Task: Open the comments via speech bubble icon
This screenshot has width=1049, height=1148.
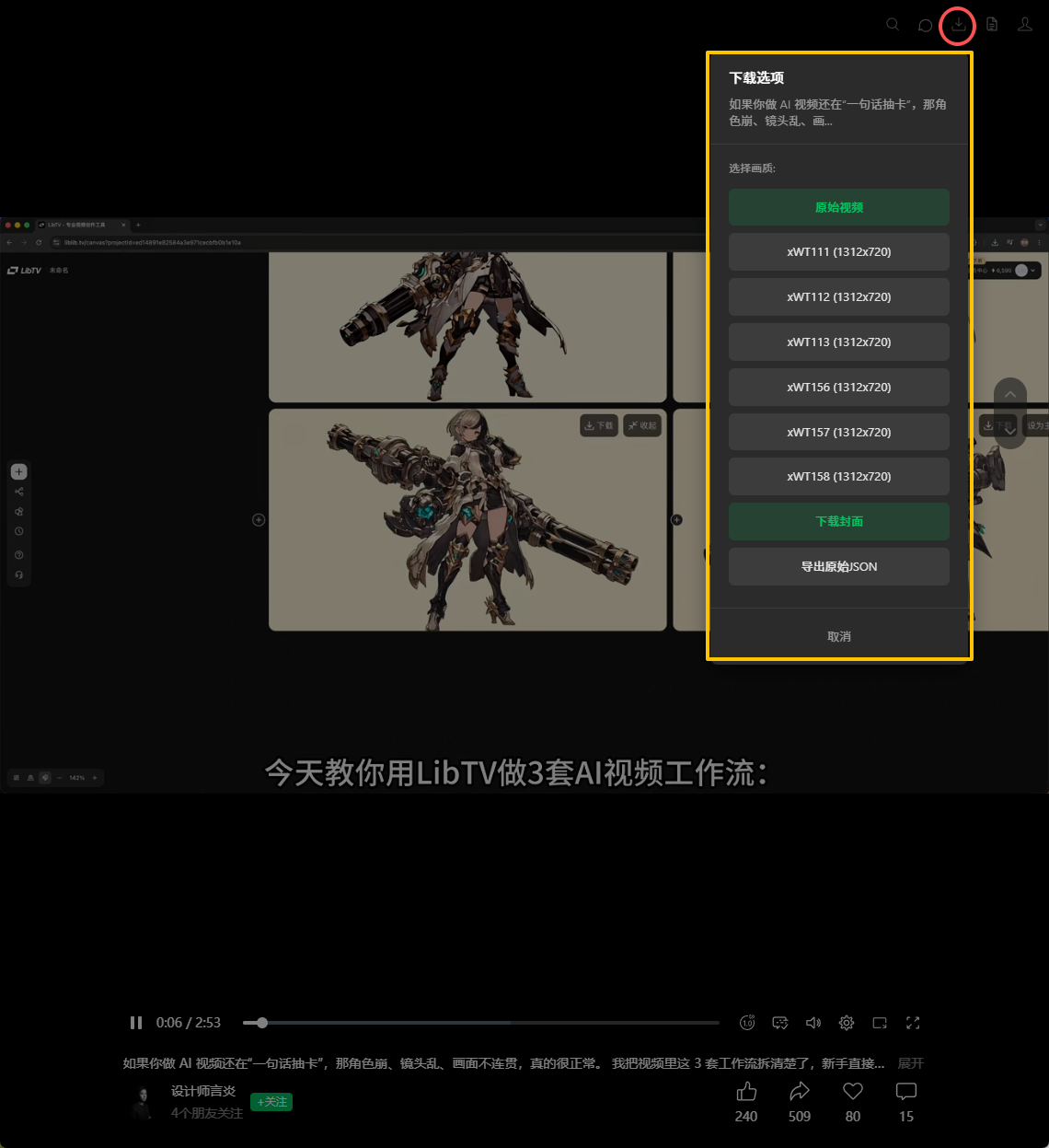Action: (906, 1092)
